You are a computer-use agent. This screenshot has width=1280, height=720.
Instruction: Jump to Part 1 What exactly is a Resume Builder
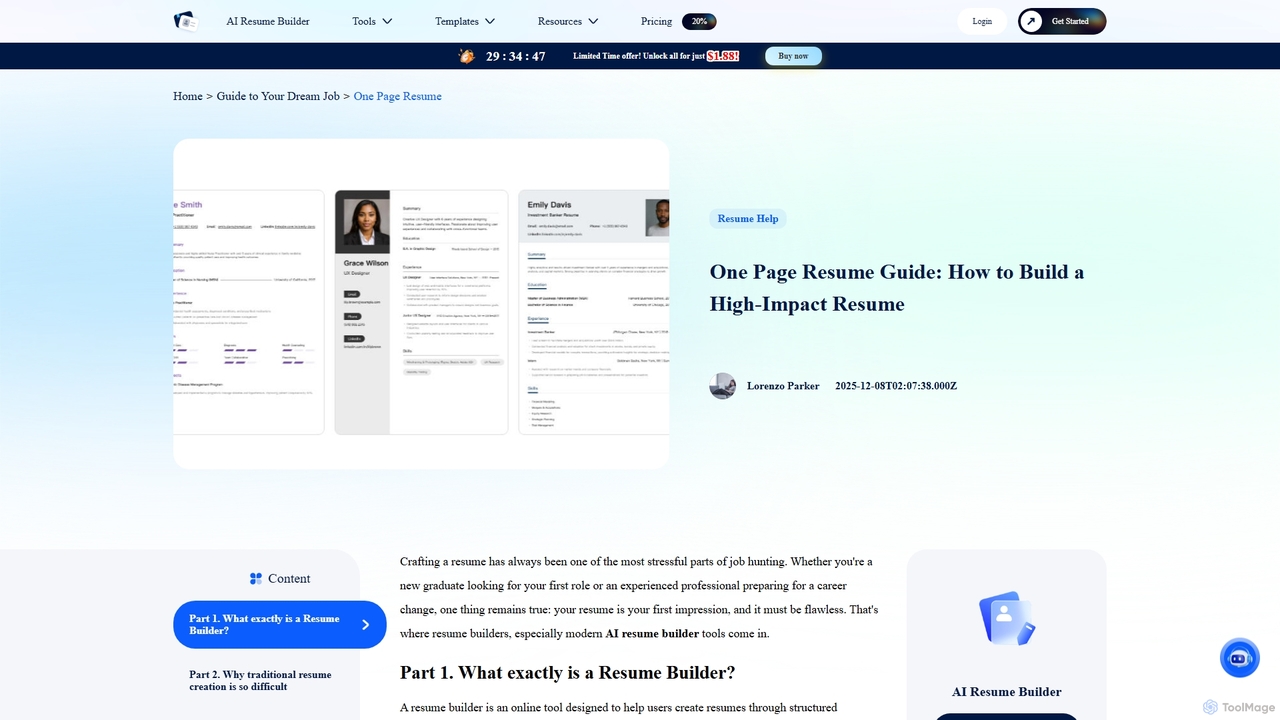pos(280,625)
